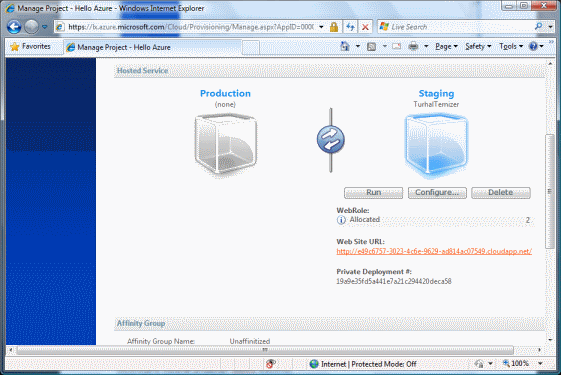Click the Run button
The width and height of the screenshot is (561, 375).
pos(374,193)
